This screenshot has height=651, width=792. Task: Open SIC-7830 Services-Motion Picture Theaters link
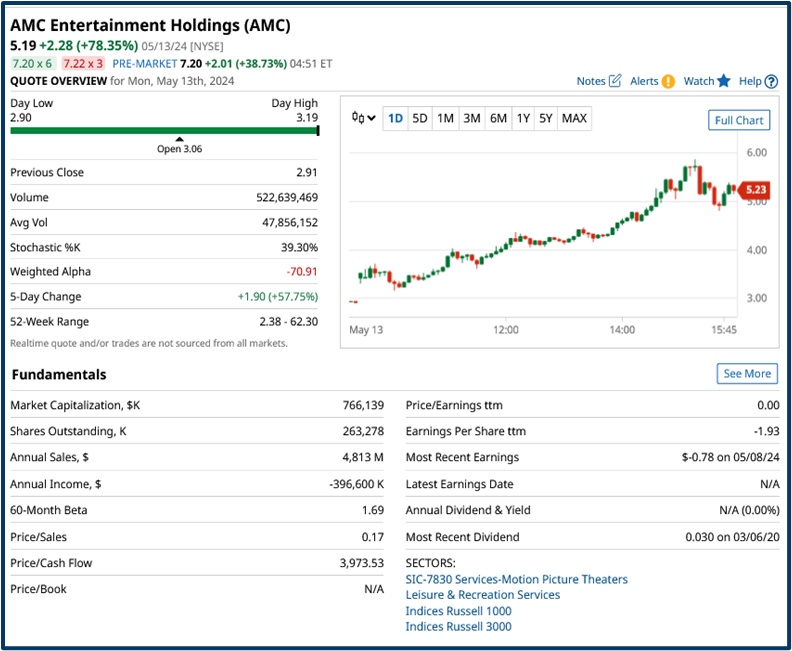point(516,579)
